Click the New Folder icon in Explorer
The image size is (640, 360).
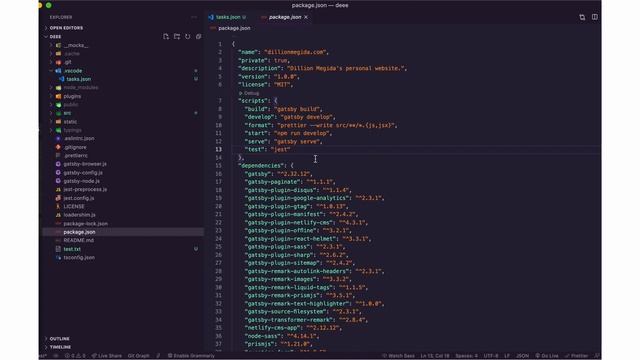[x=177, y=37]
